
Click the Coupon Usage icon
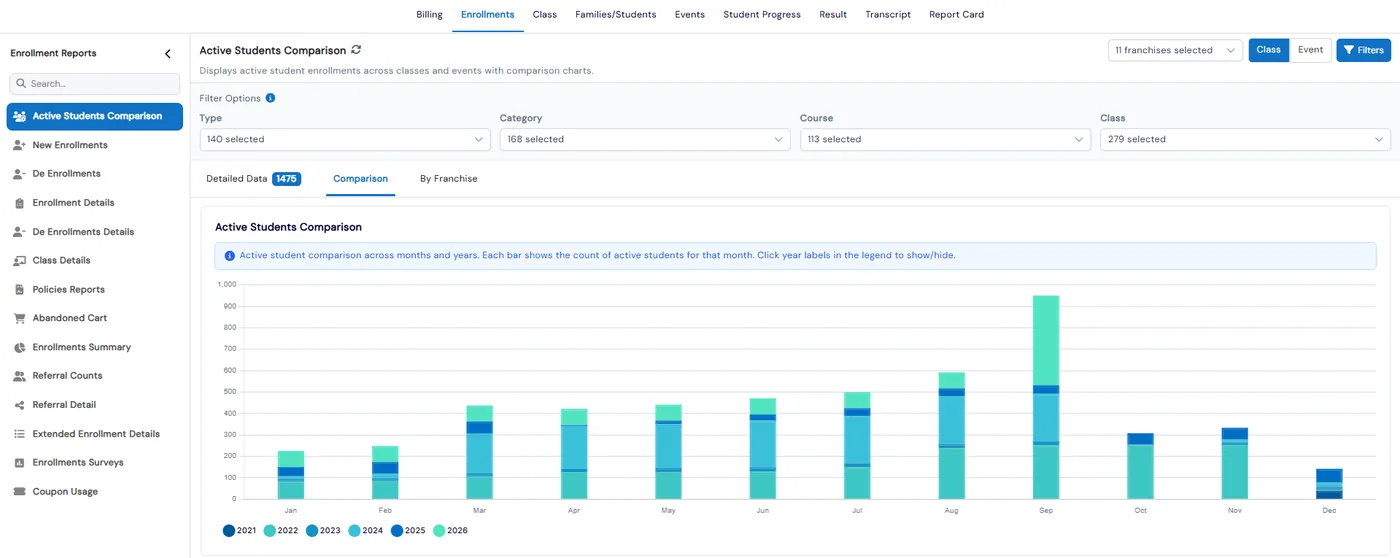click(20, 492)
